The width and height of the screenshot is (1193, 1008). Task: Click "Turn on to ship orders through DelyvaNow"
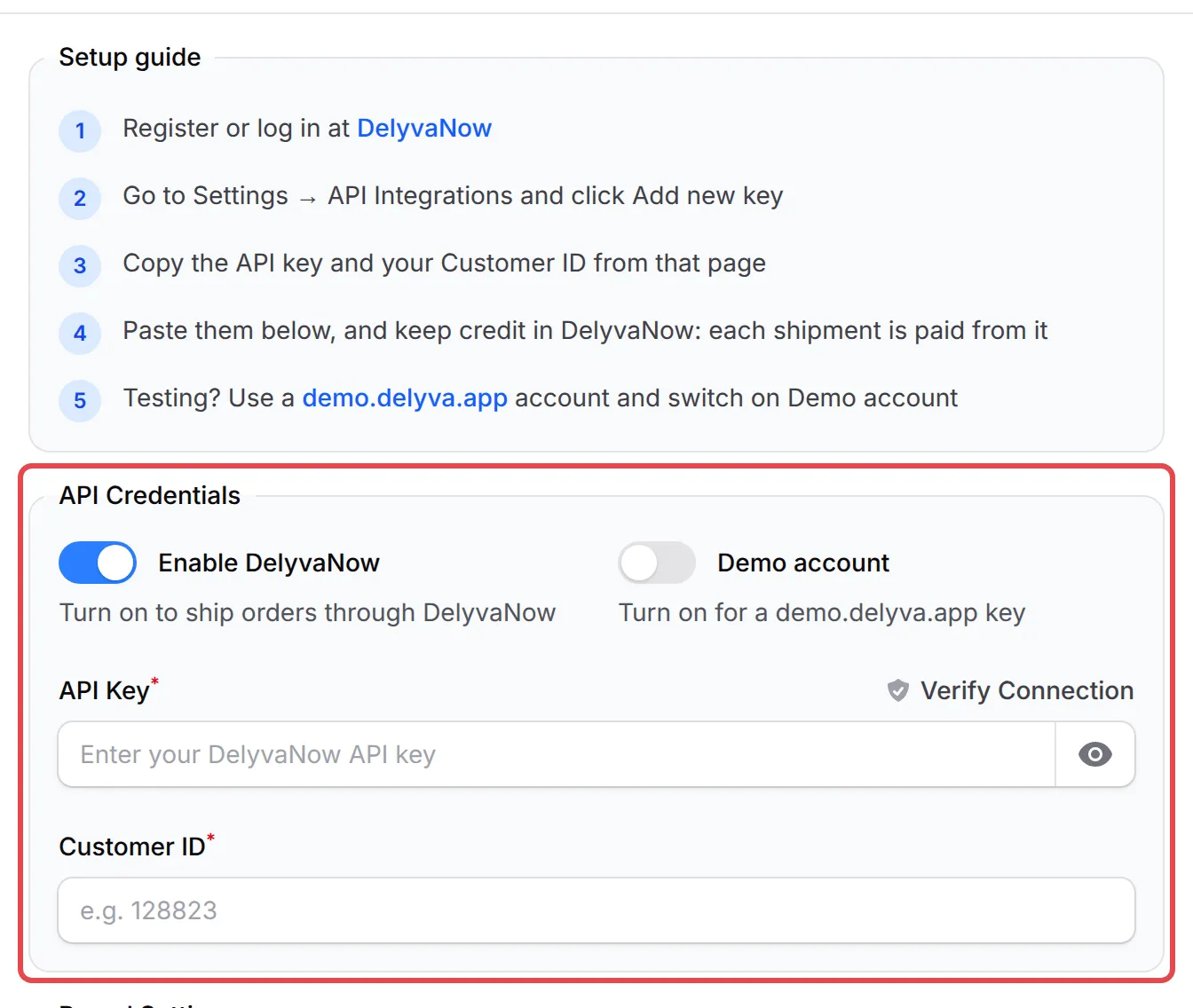click(307, 613)
